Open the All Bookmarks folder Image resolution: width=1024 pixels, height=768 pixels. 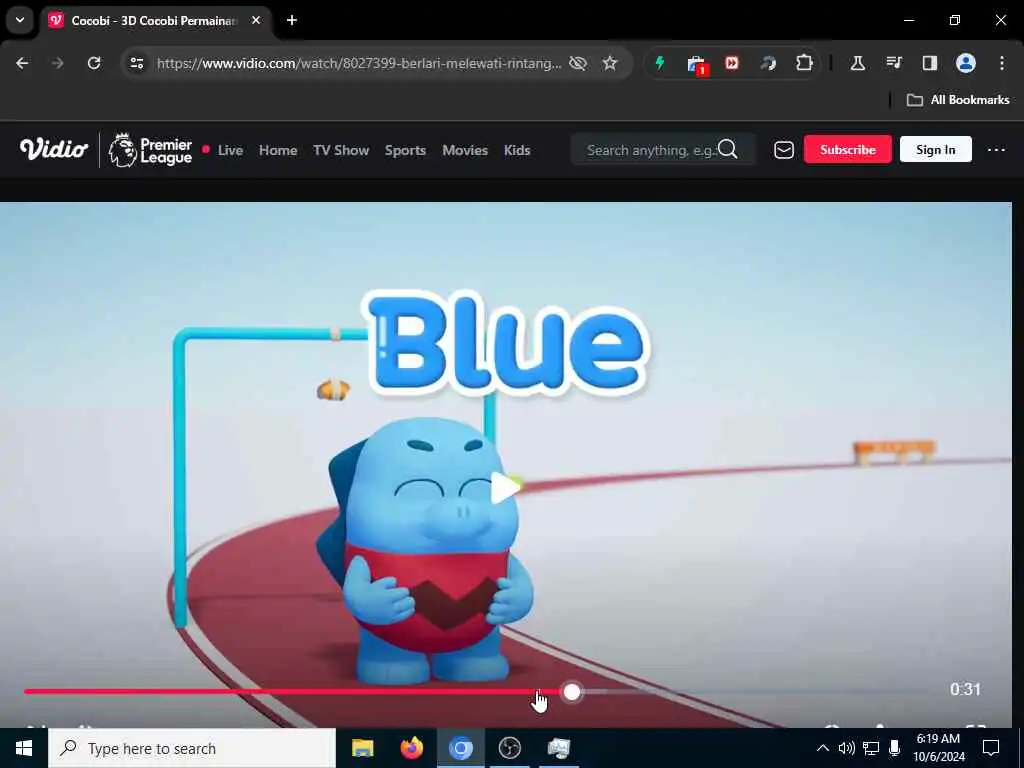[x=958, y=100]
